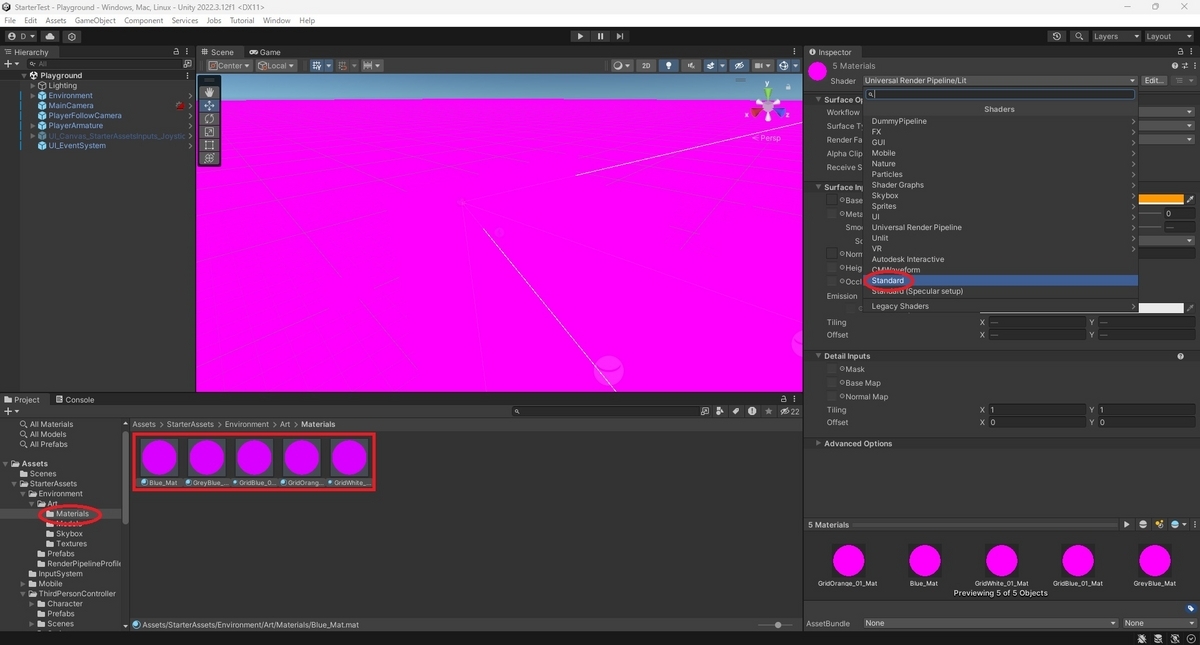The height and width of the screenshot is (645, 1200).
Task: Toggle scene visibility eye icon
Action: [x=739, y=66]
